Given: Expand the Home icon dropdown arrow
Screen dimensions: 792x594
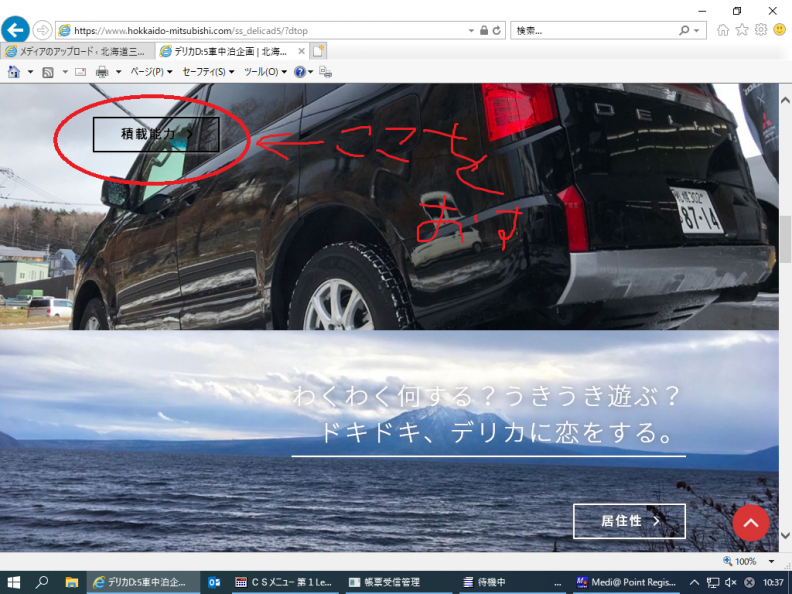Looking at the screenshot, I should (x=30, y=72).
